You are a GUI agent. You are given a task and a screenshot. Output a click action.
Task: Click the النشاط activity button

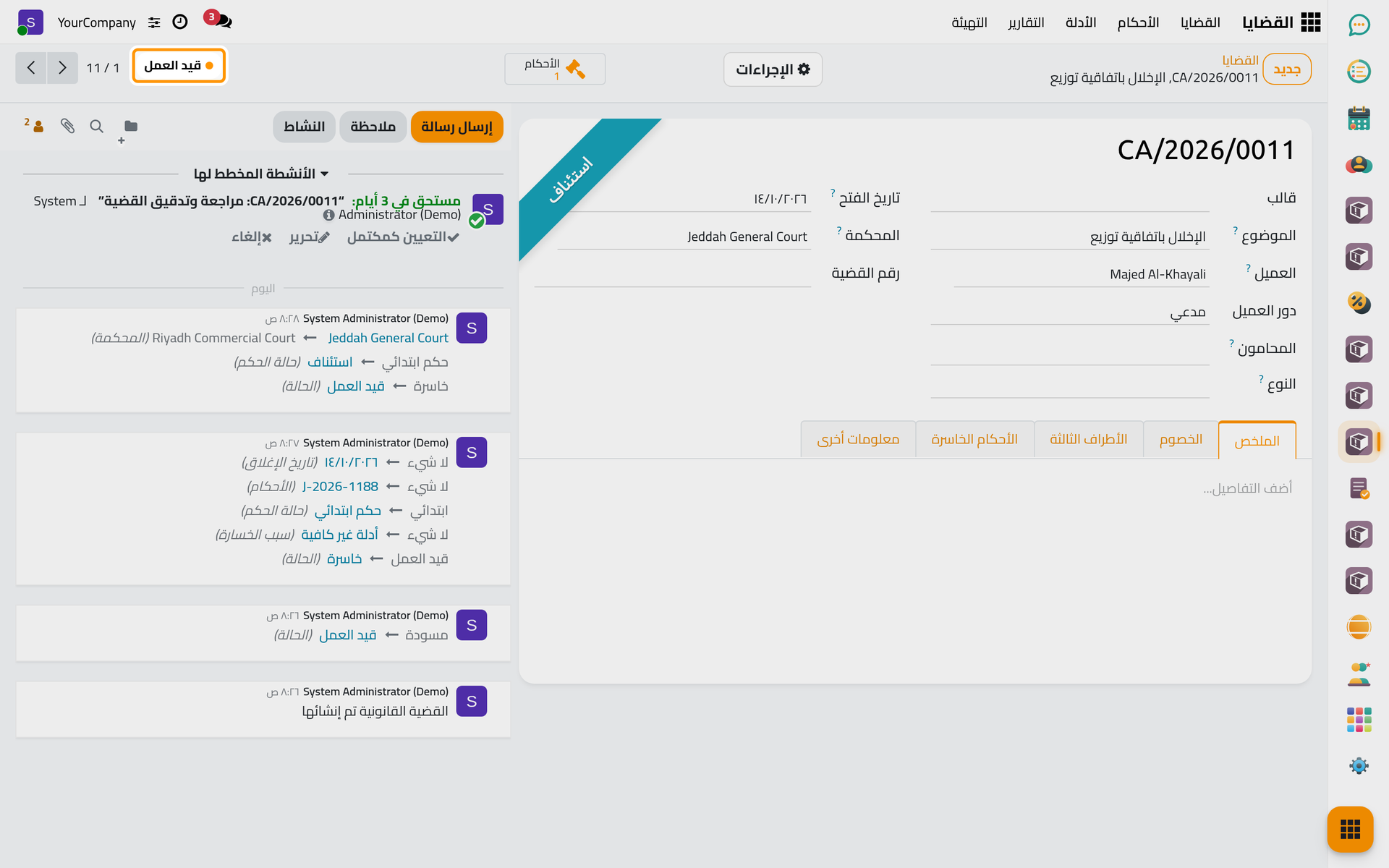click(304, 127)
